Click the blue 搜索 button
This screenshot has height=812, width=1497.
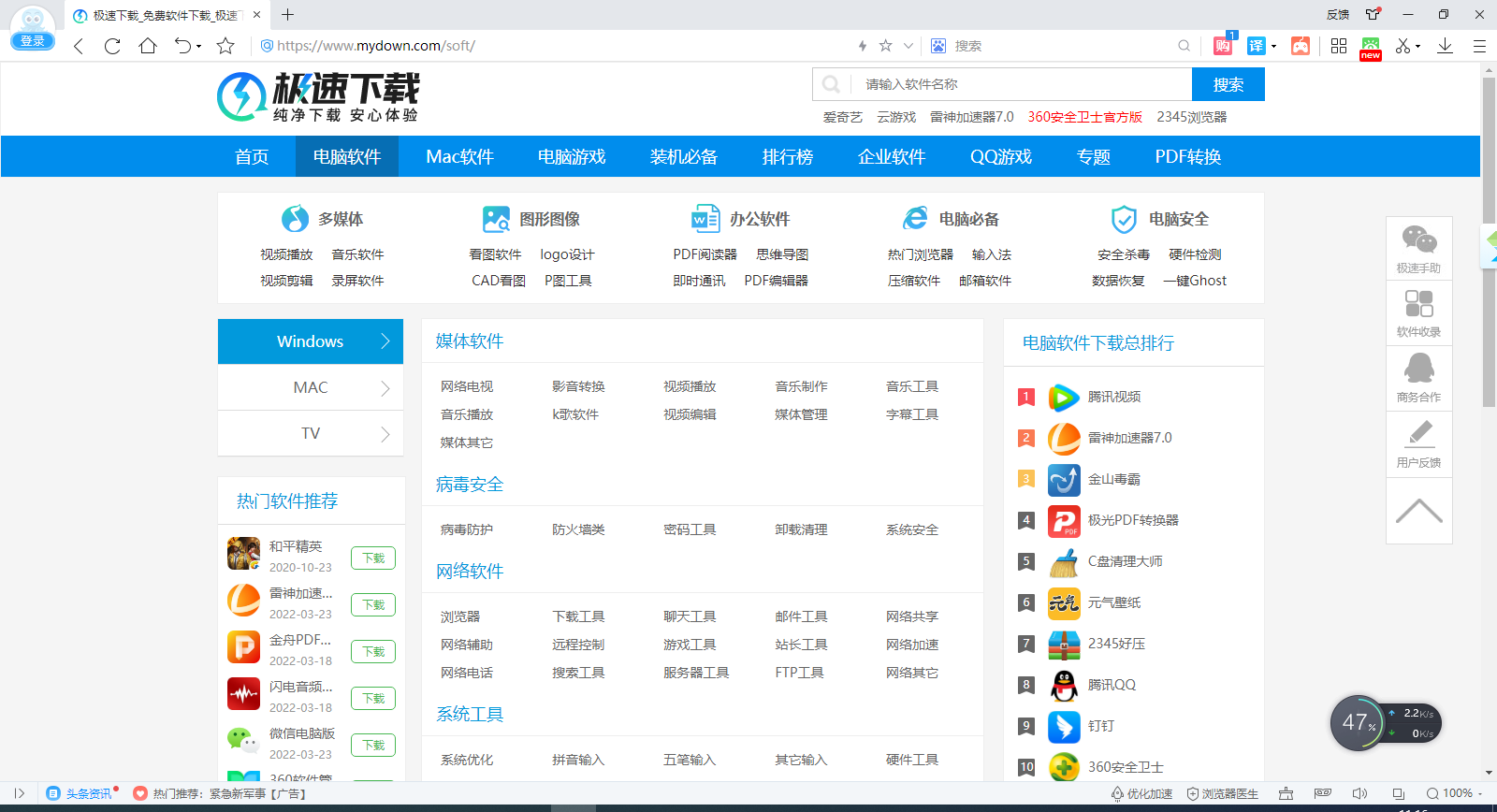(1228, 84)
